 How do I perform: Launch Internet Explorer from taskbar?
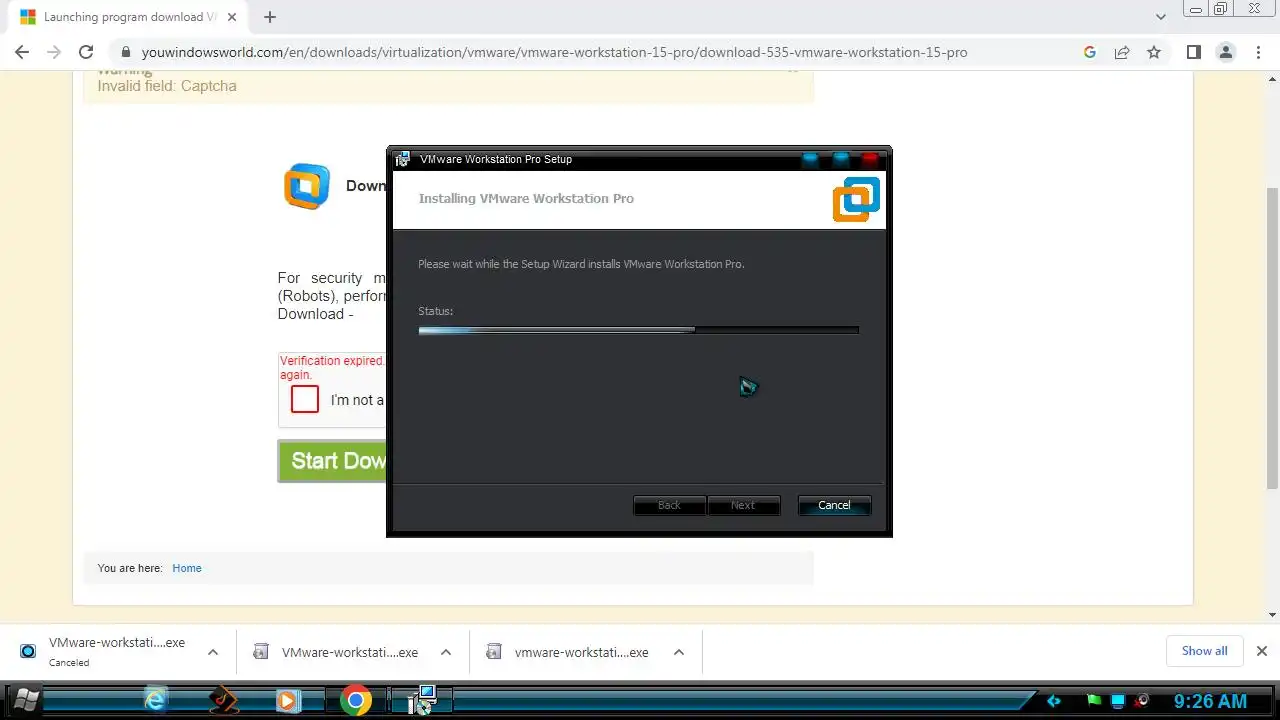pos(155,701)
